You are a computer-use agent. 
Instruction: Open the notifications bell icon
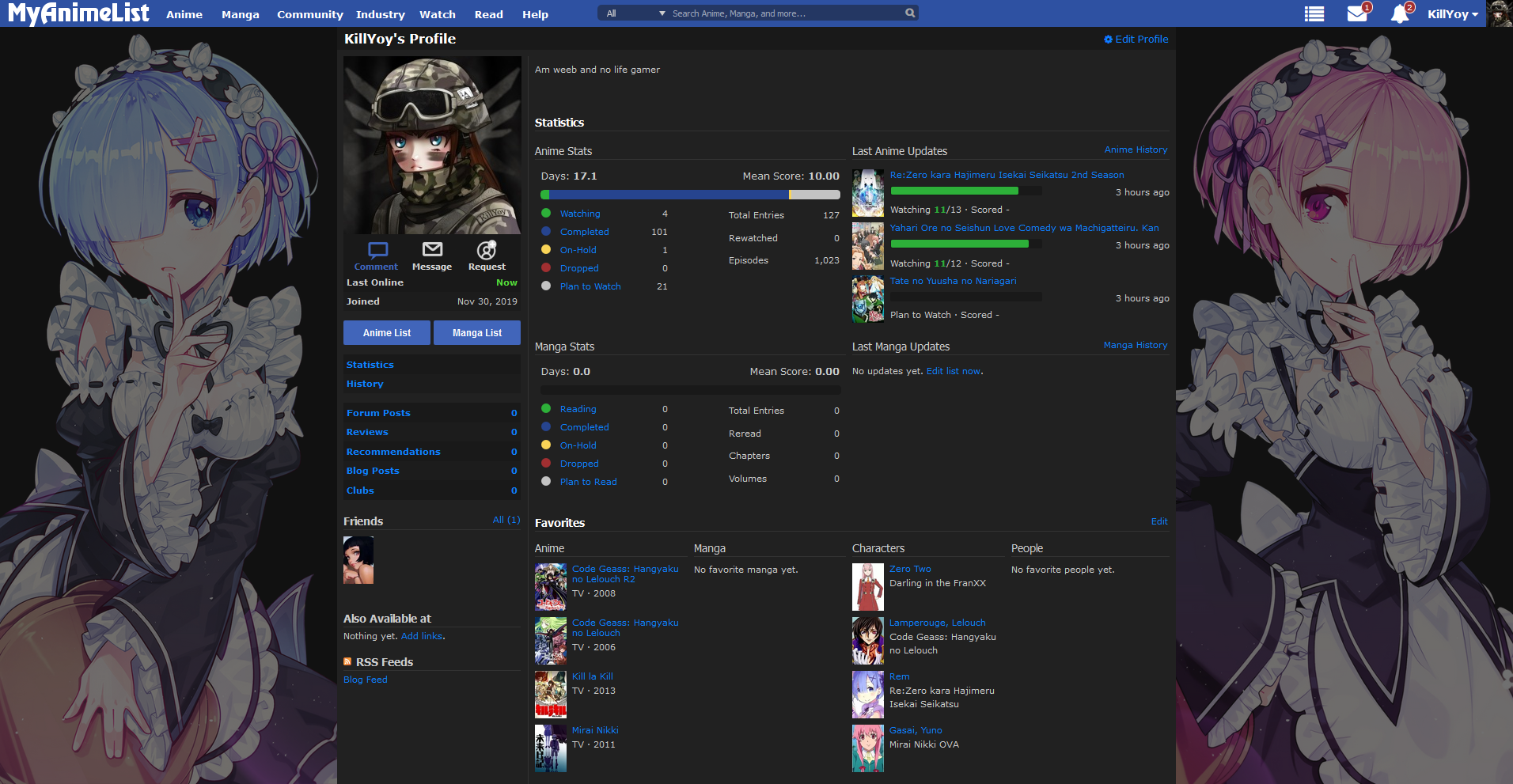1400,13
